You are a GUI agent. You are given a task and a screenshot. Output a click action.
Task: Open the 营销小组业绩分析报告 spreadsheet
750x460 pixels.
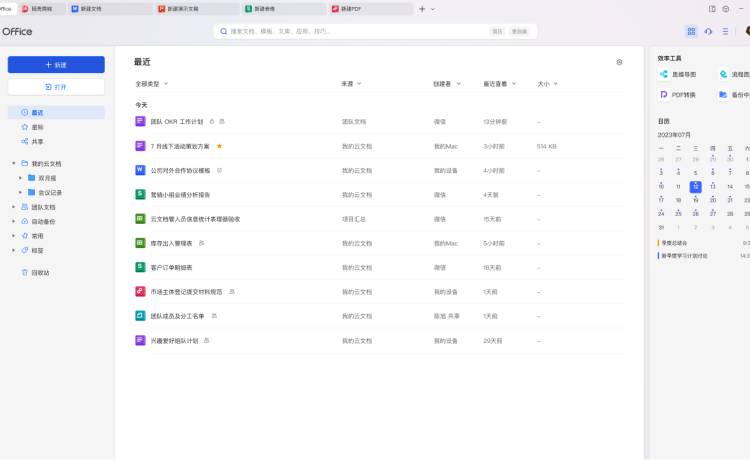pyautogui.click(x=180, y=195)
